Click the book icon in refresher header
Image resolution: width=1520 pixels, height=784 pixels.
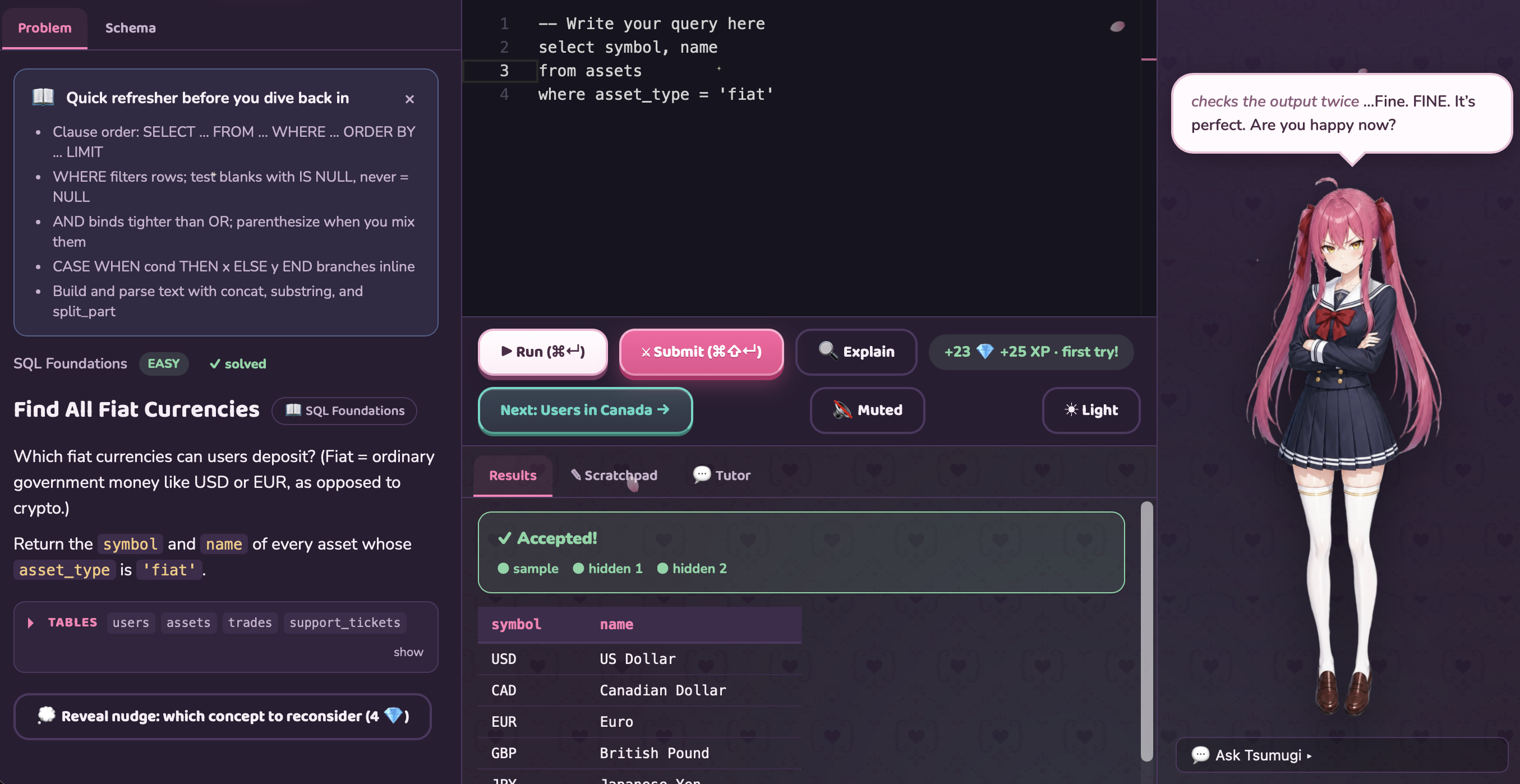click(43, 97)
